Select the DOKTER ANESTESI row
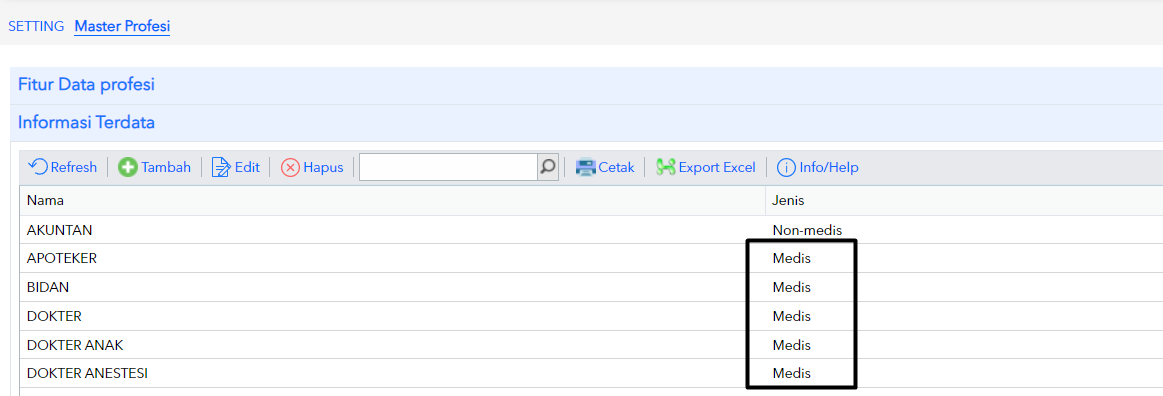Screen dimensions: 1163x396 (x=591, y=374)
